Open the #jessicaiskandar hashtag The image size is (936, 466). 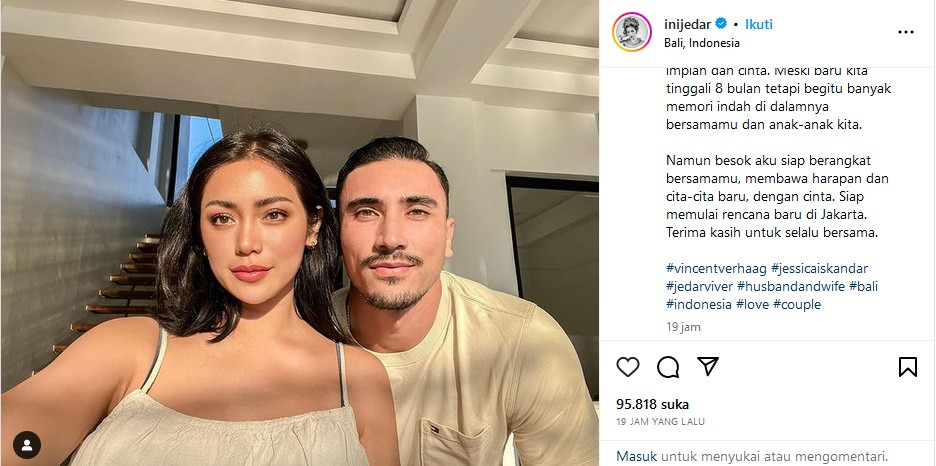point(819,268)
